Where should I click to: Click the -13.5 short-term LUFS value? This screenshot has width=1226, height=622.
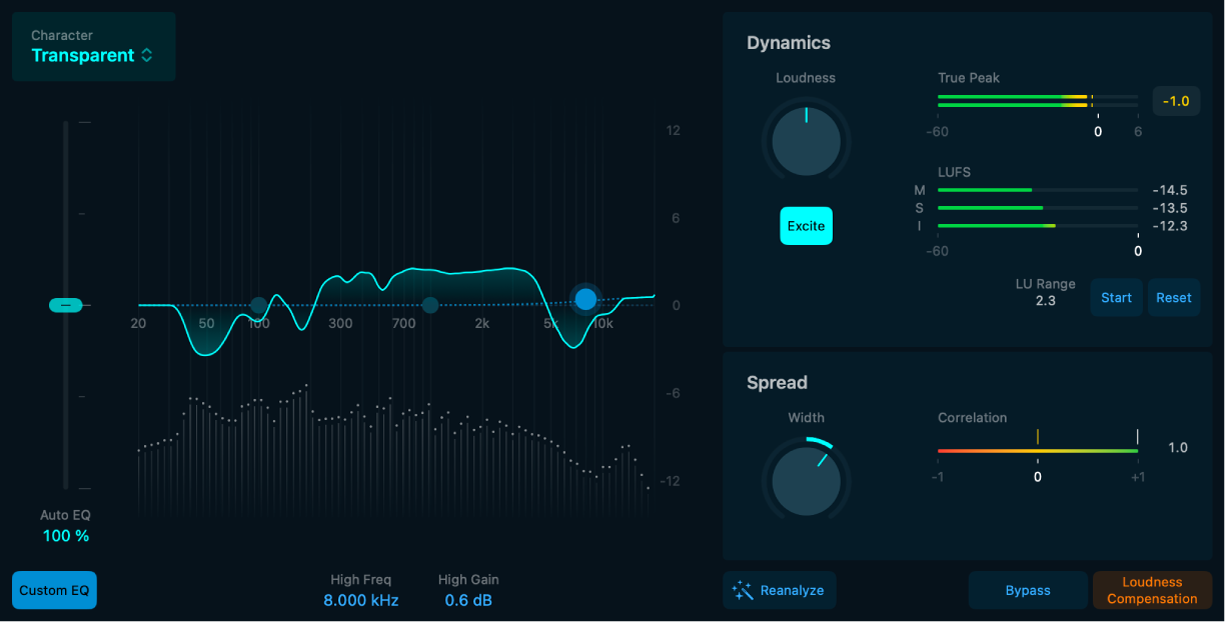pos(1170,208)
